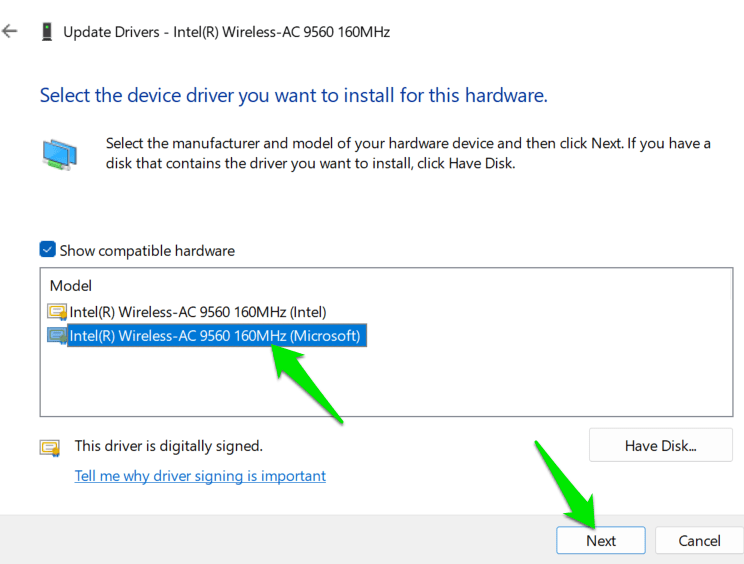The width and height of the screenshot is (744, 564).
Task: Select Intel(R) Wireless-AC 9560 160MHz (Microsoft)
Action: click(215, 336)
